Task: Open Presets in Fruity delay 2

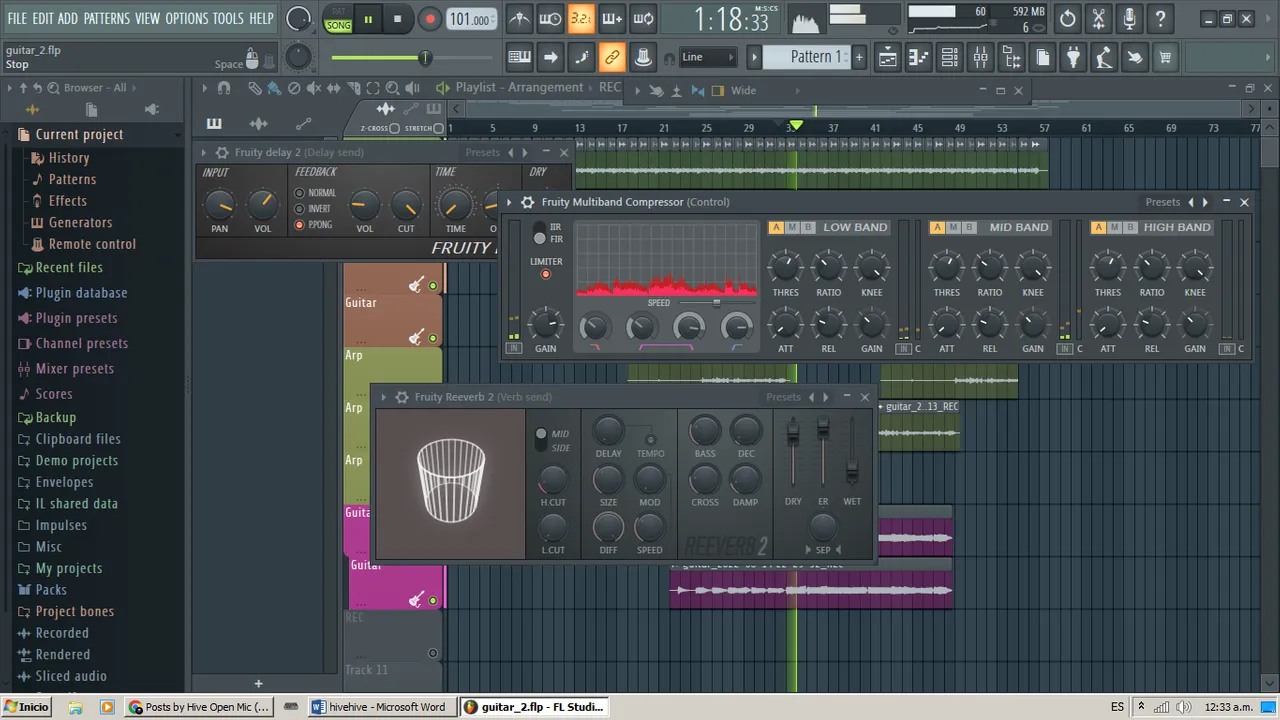Action: [x=482, y=153]
